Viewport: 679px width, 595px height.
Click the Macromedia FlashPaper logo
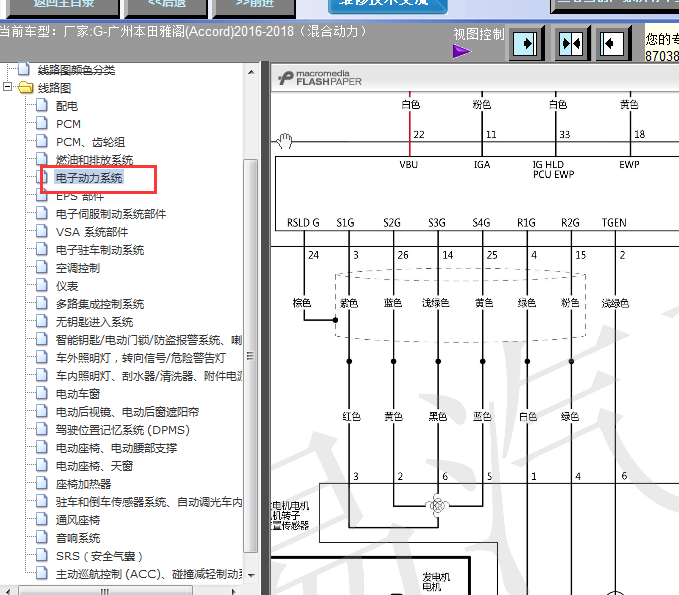coord(320,78)
